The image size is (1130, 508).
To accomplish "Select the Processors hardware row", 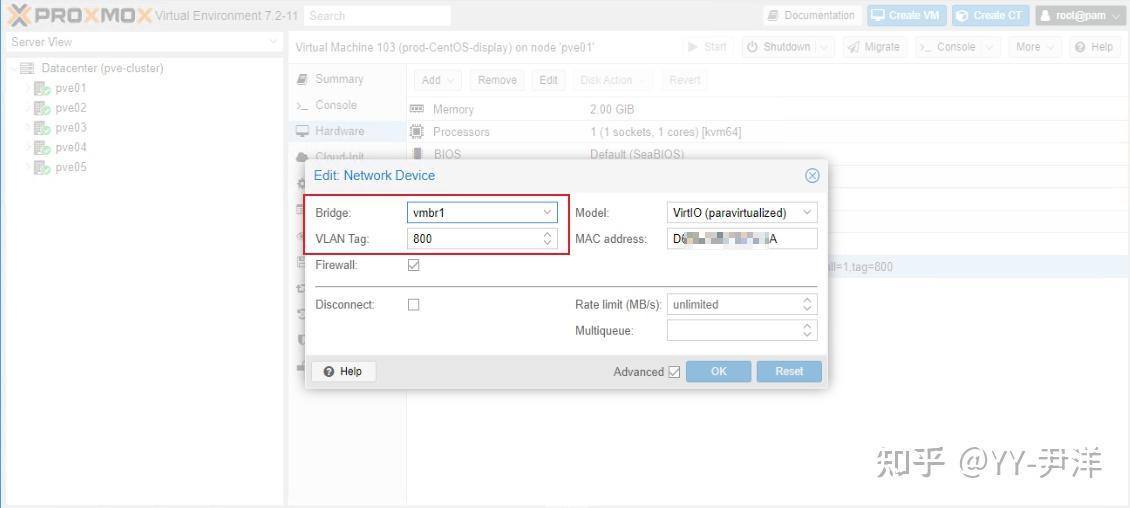I will (768, 132).
